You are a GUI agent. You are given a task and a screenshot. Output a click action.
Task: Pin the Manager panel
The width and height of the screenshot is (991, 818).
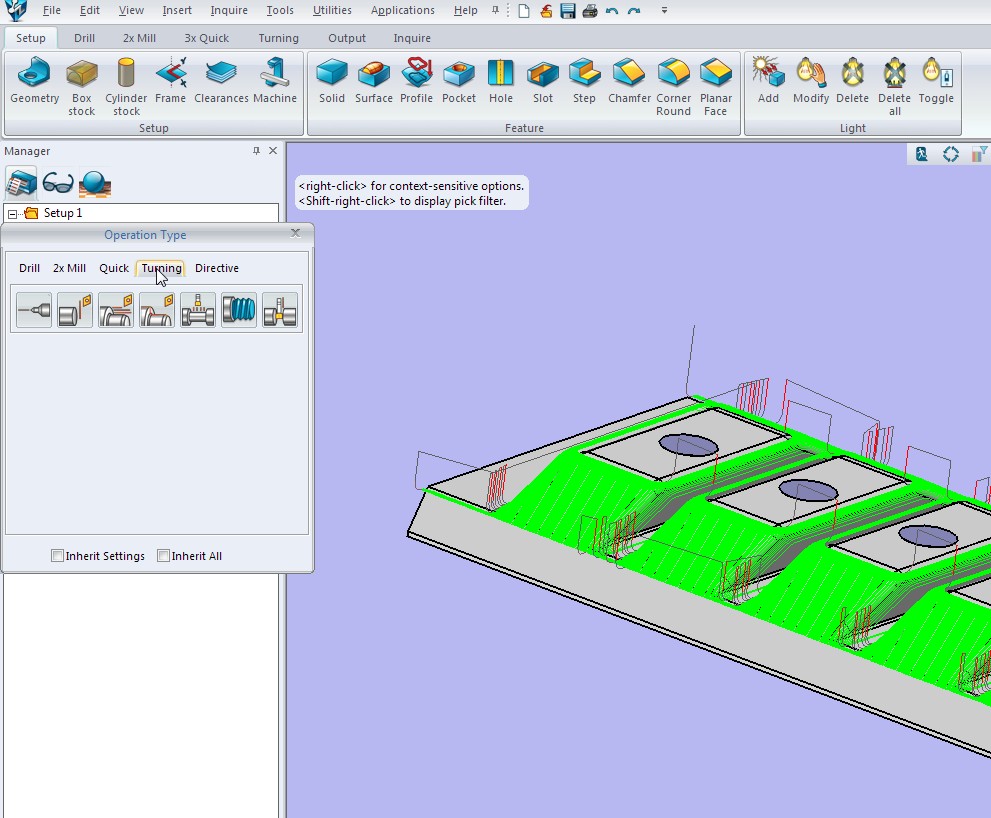(256, 151)
